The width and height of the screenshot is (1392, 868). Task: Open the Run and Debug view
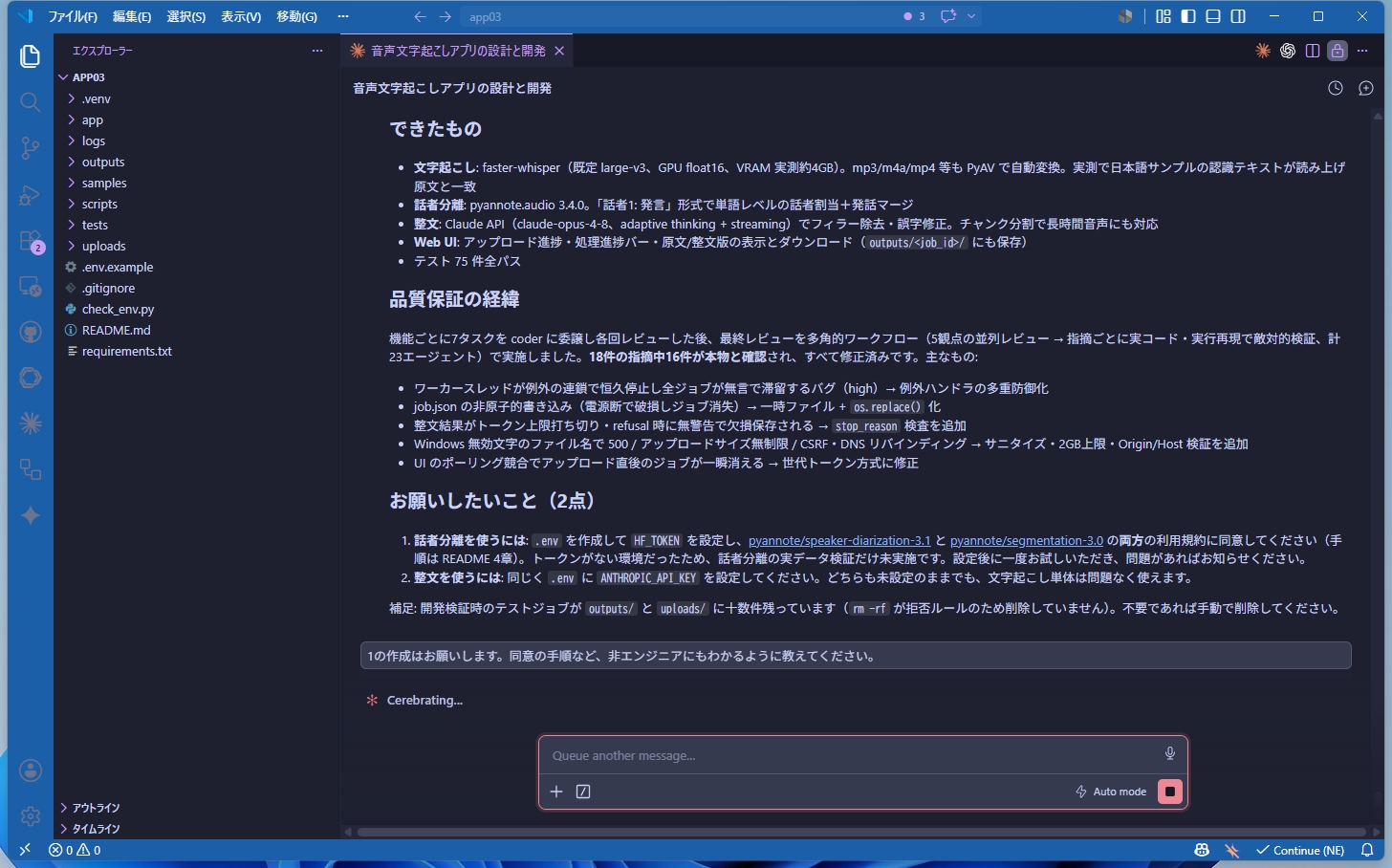pos(31,194)
